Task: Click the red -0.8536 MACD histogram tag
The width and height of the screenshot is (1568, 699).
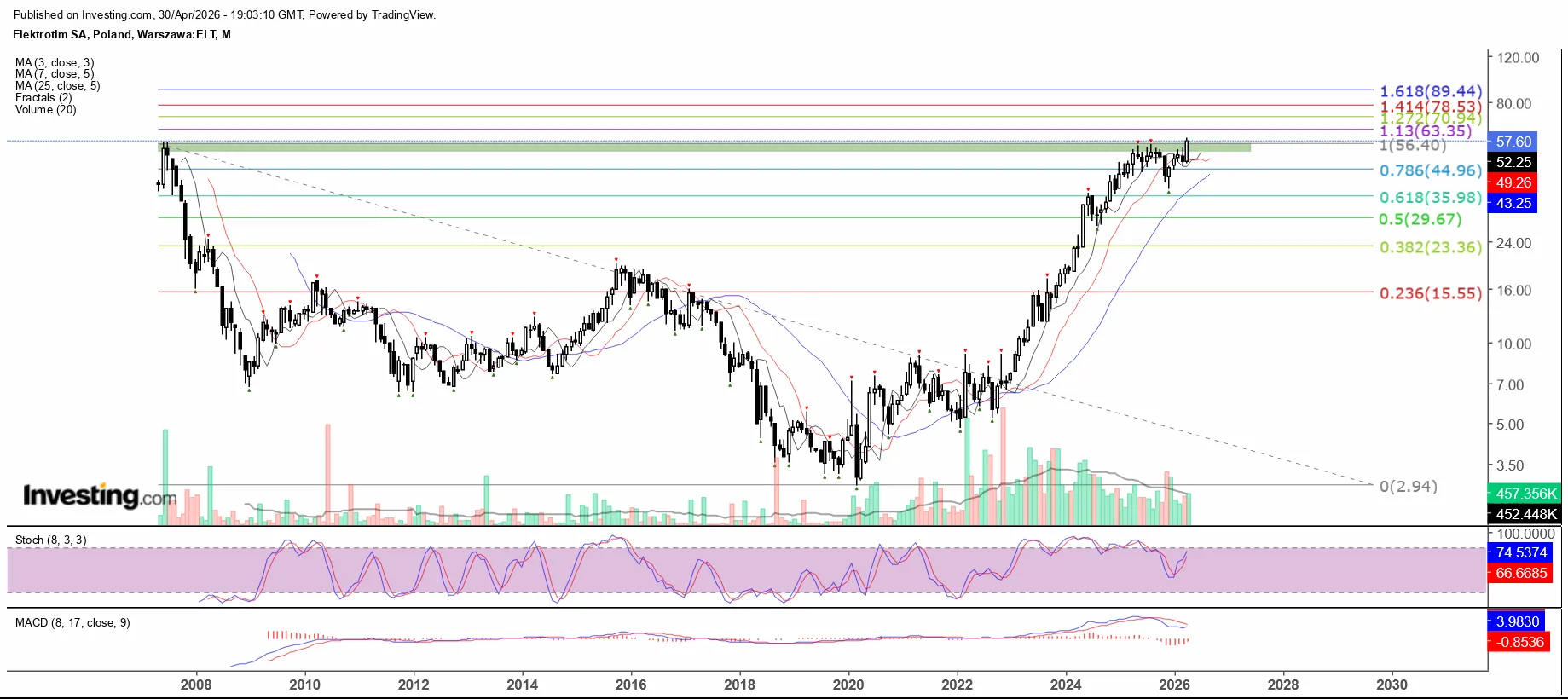Action: pos(1520,642)
